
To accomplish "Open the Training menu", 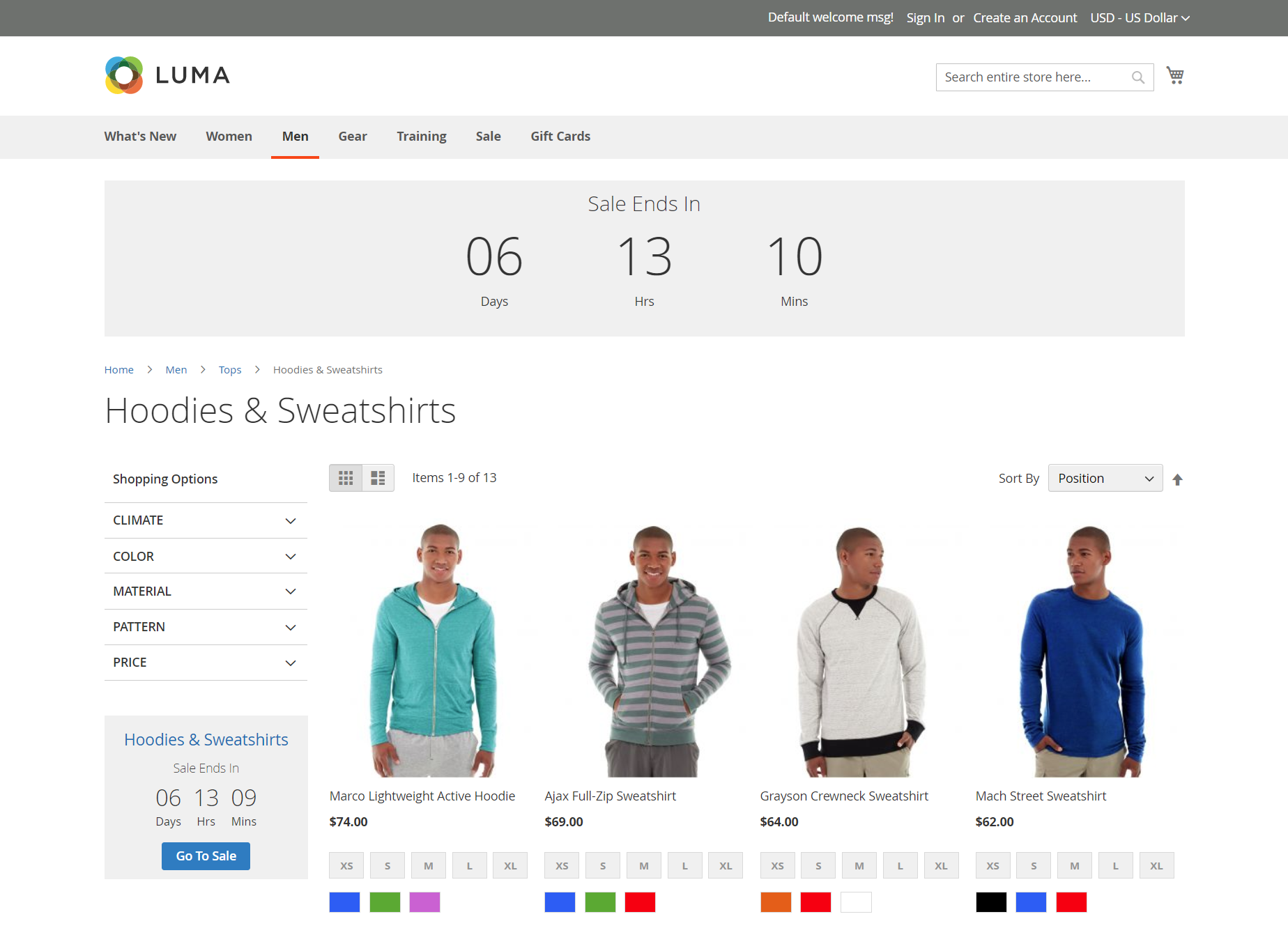I will (x=422, y=137).
